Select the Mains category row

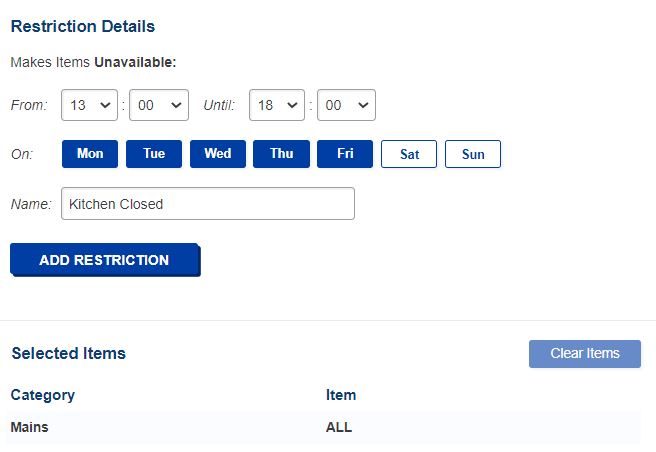[29, 427]
